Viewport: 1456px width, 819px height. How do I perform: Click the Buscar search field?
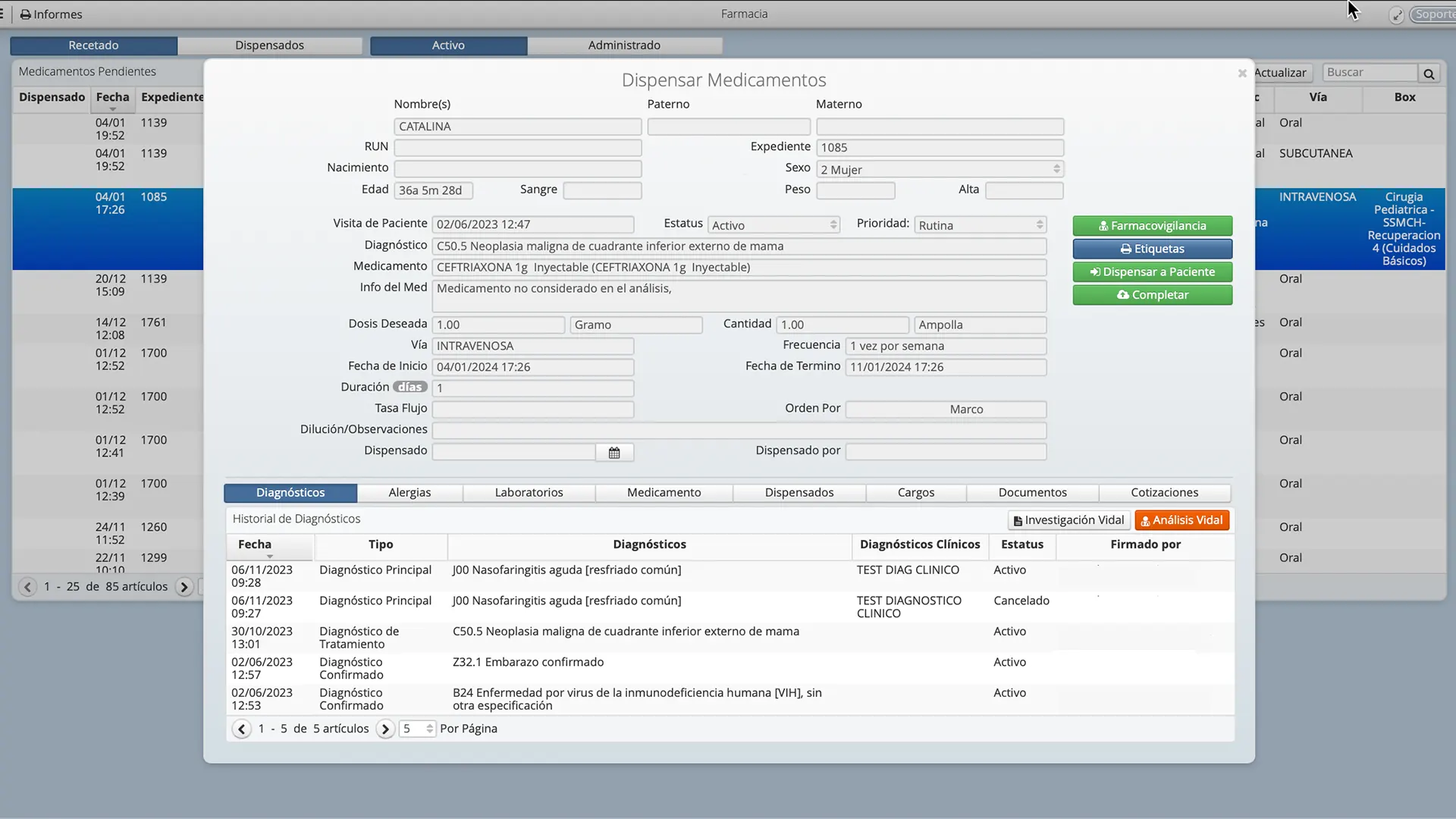pyautogui.click(x=1370, y=73)
